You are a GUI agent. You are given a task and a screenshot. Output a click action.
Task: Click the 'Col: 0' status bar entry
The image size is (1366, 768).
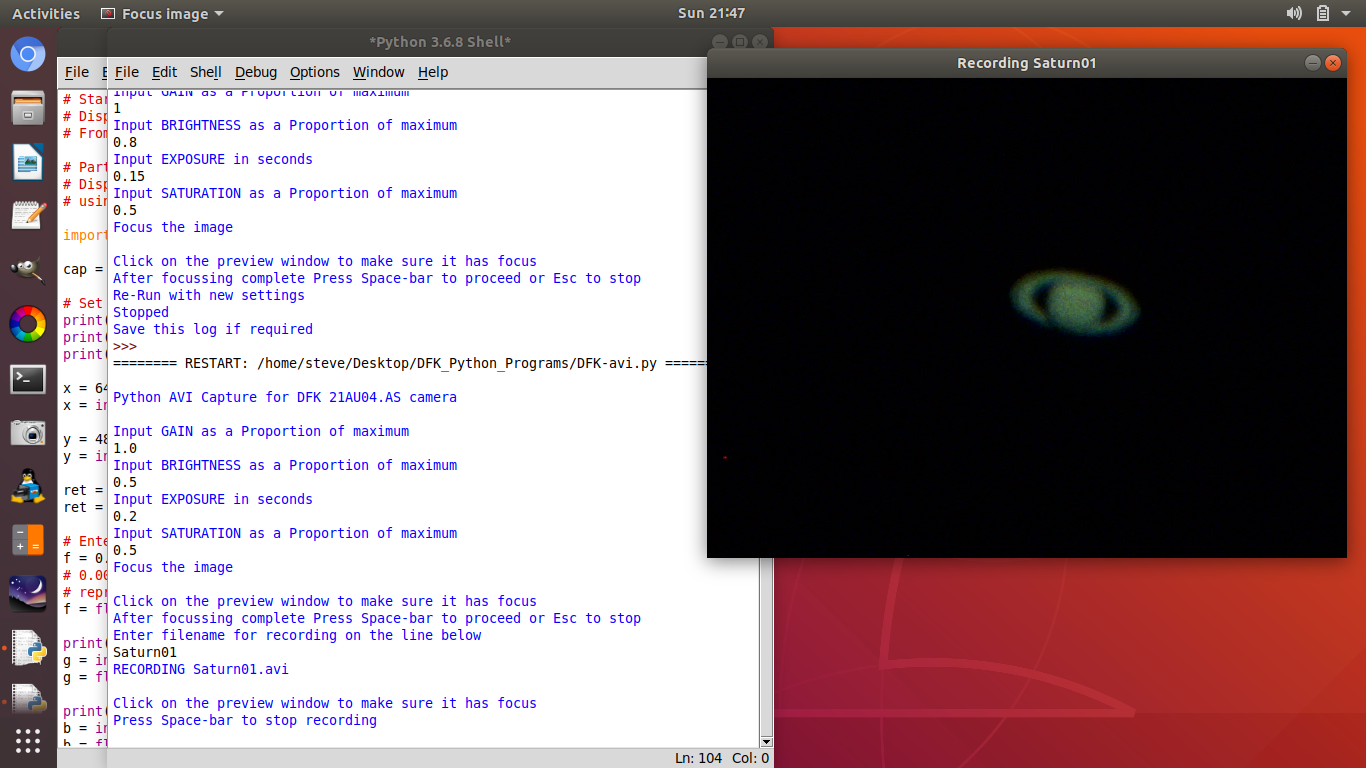pyautogui.click(x=751, y=758)
